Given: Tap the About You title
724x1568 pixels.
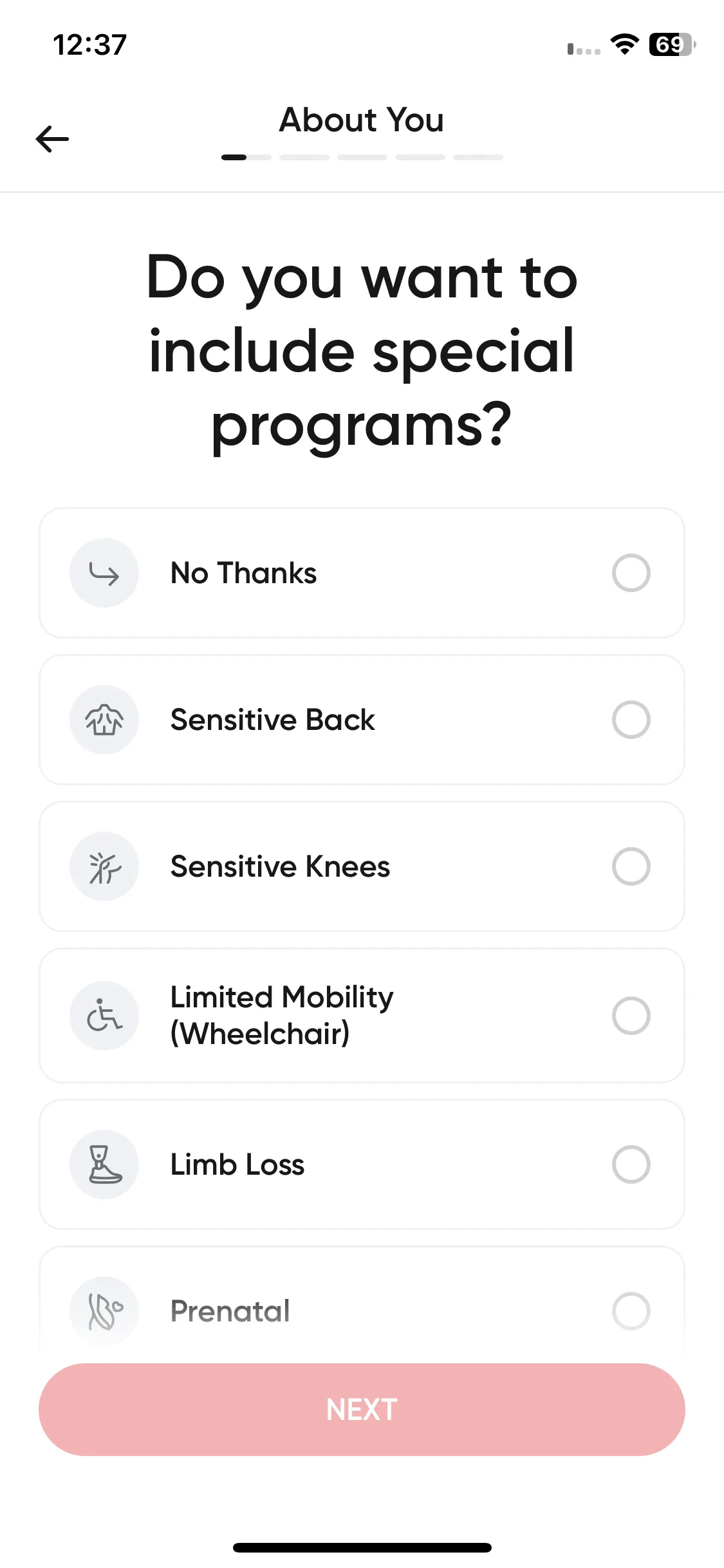Looking at the screenshot, I should click(362, 120).
